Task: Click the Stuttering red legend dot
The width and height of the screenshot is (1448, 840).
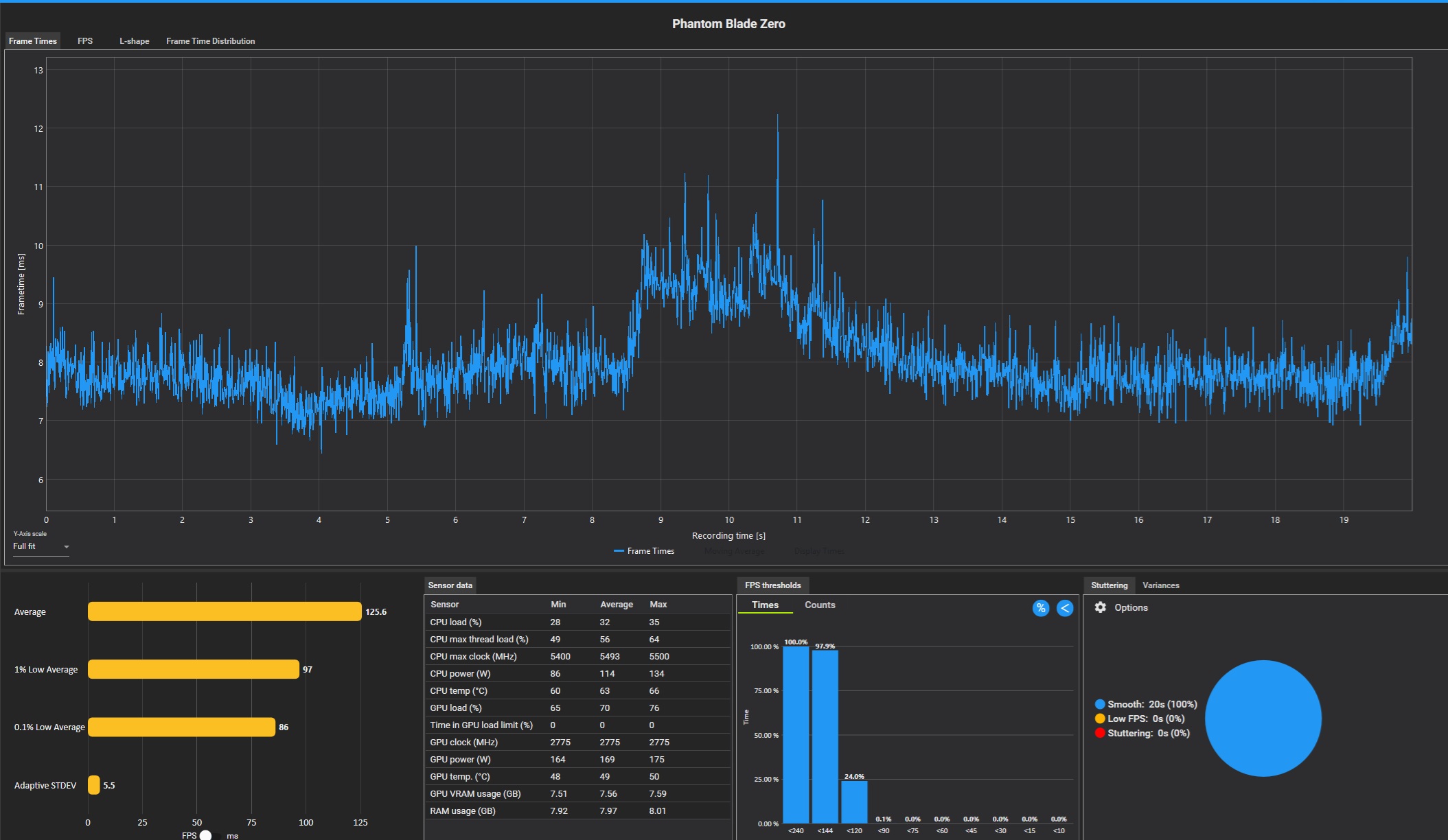Action: point(1100,733)
